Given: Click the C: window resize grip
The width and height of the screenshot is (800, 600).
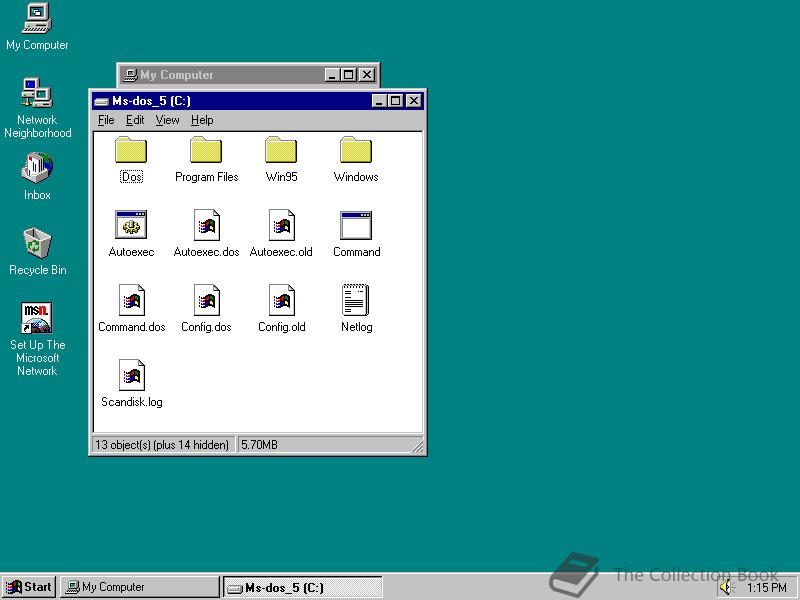Looking at the screenshot, I should click(417, 446).
